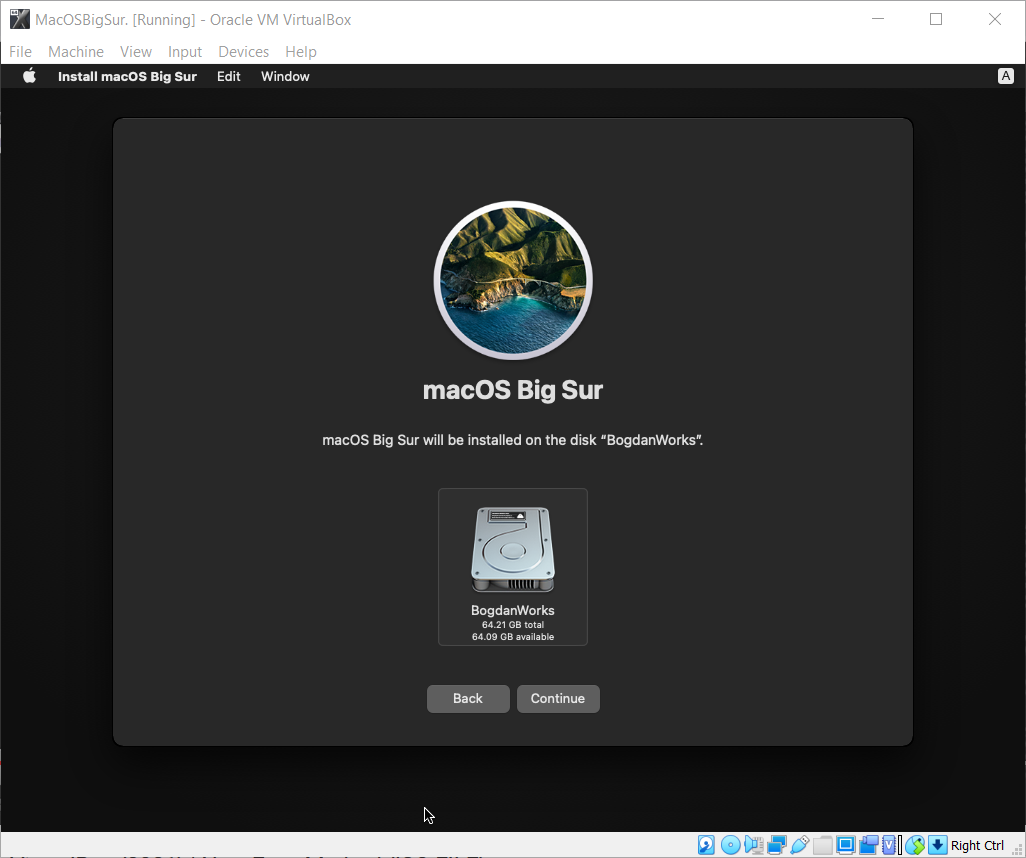The width and height of the screenshot is (1026, 858).
Task: Open the VirtualBox View menu
Action: (135, 52)
